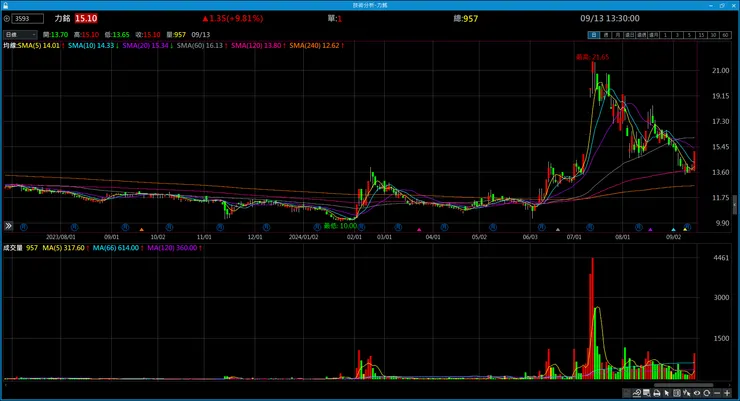The height and width of the screenshot is (401, 740).
Task: Click the crosshair pointer tool icon
Action: pyautogui.click(x=687, y=393)
